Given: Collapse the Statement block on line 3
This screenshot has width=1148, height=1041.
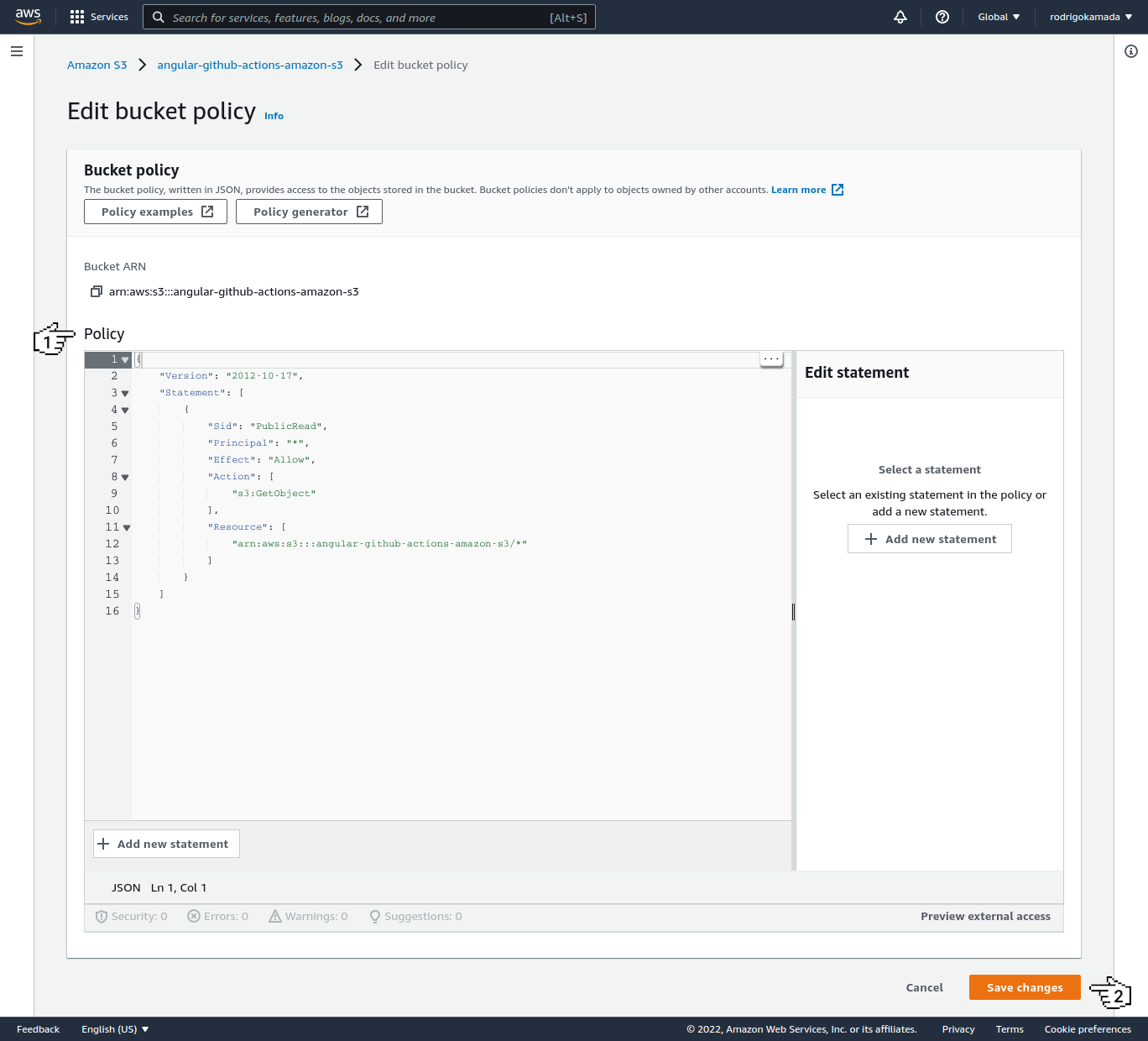Looking at the screenshot, I should click(x=125, y=393).
